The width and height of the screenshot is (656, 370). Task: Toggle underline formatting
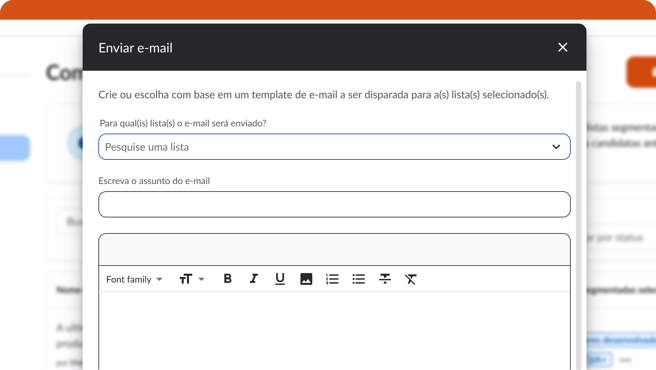point(280,279)
